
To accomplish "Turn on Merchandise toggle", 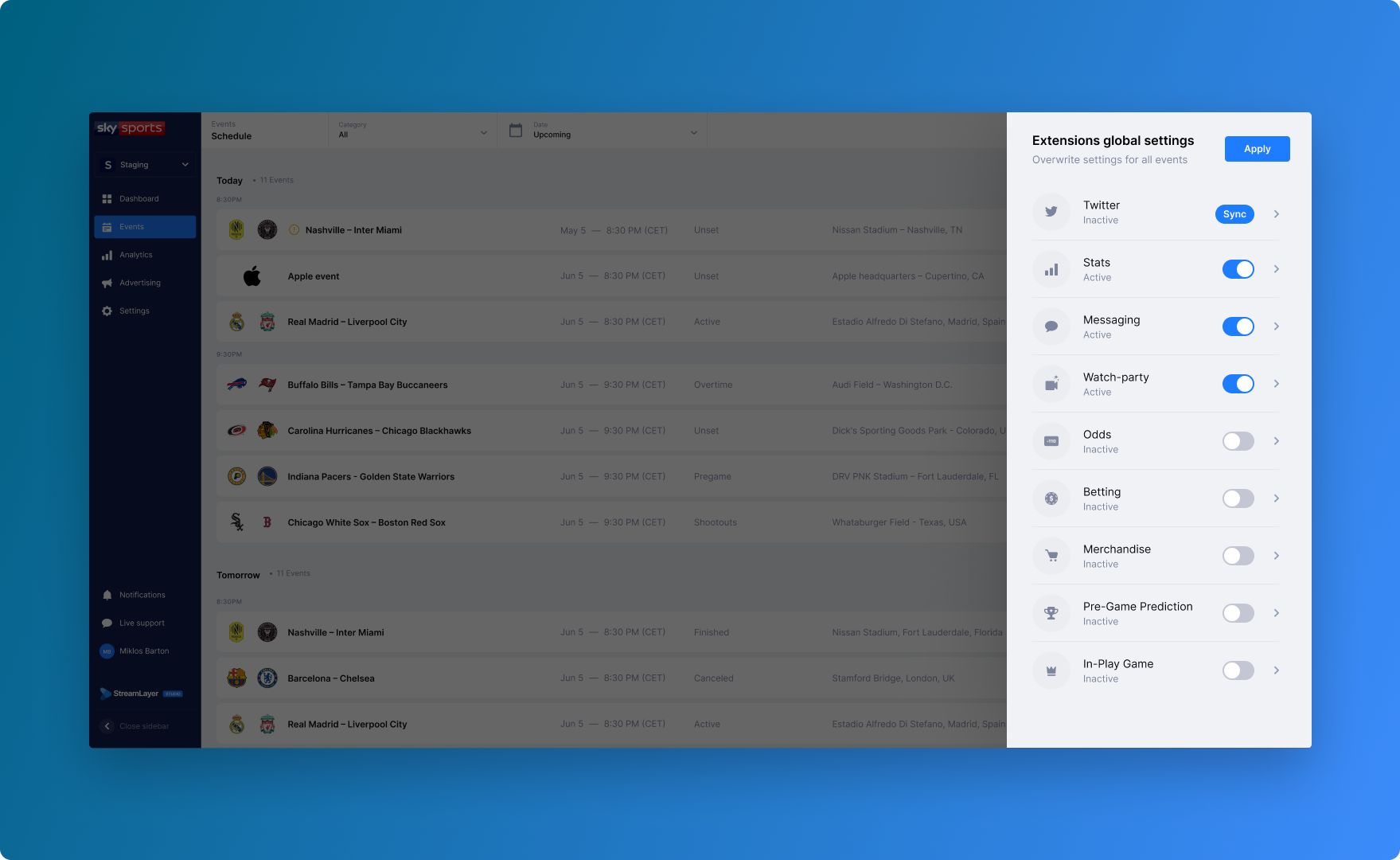I will (x=1238, y=556).
